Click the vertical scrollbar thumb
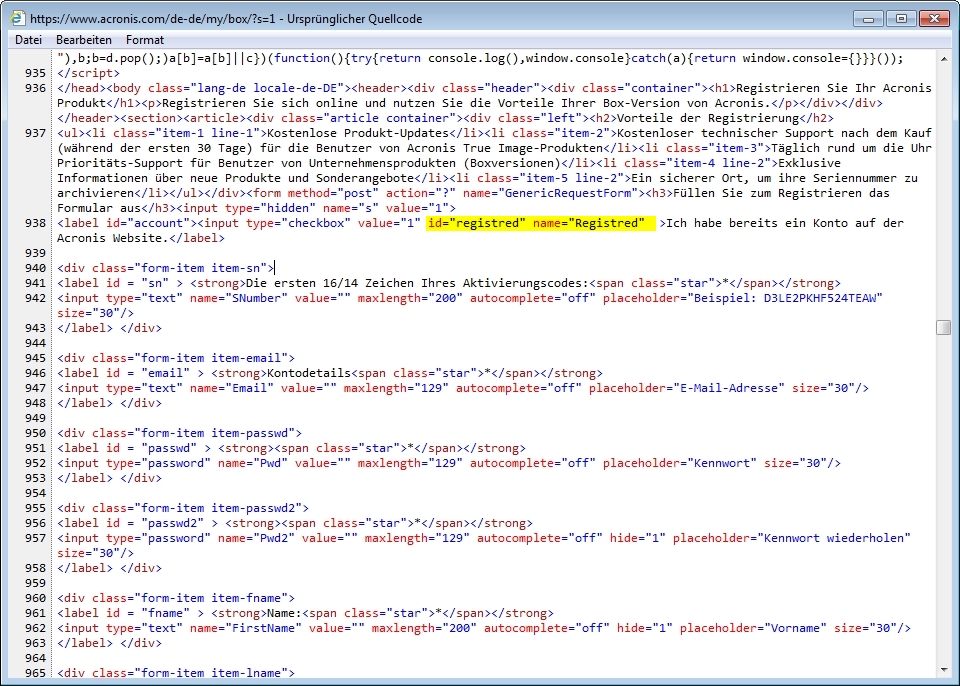This screenshot has width=960, height=686. pyautogui.click(x=943, y=328)
